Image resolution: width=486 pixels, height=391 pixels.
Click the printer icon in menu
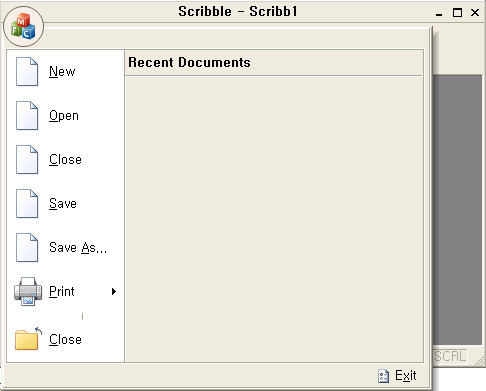point(28,291)
